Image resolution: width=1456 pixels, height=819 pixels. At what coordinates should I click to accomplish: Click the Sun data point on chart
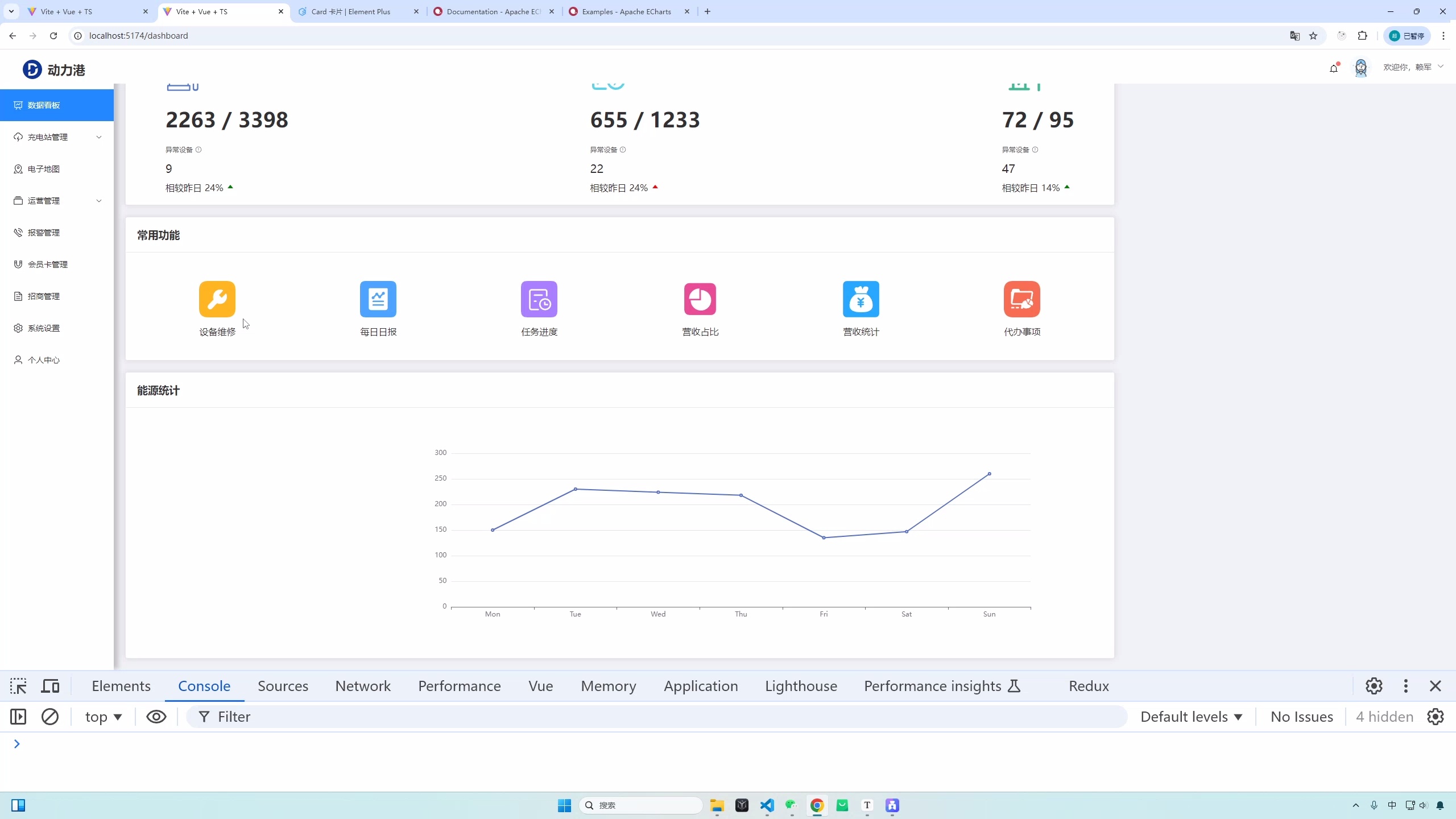[x=989, y=474]
